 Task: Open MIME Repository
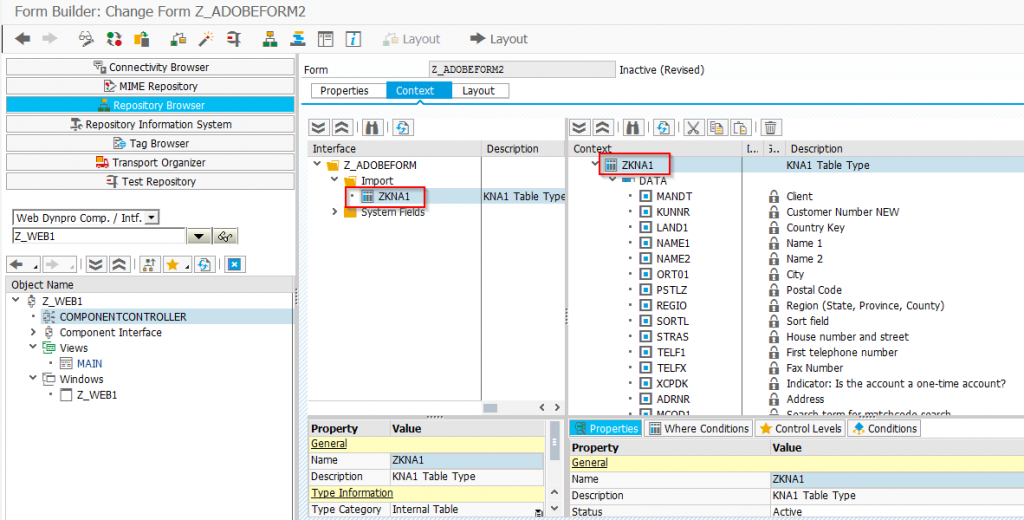150,86
